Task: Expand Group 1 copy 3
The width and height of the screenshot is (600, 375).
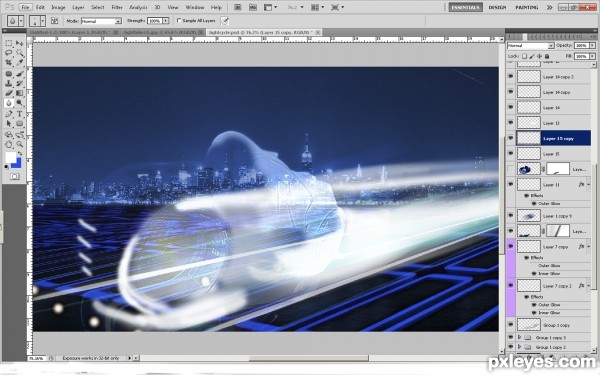Action: (x=519, y=338)
